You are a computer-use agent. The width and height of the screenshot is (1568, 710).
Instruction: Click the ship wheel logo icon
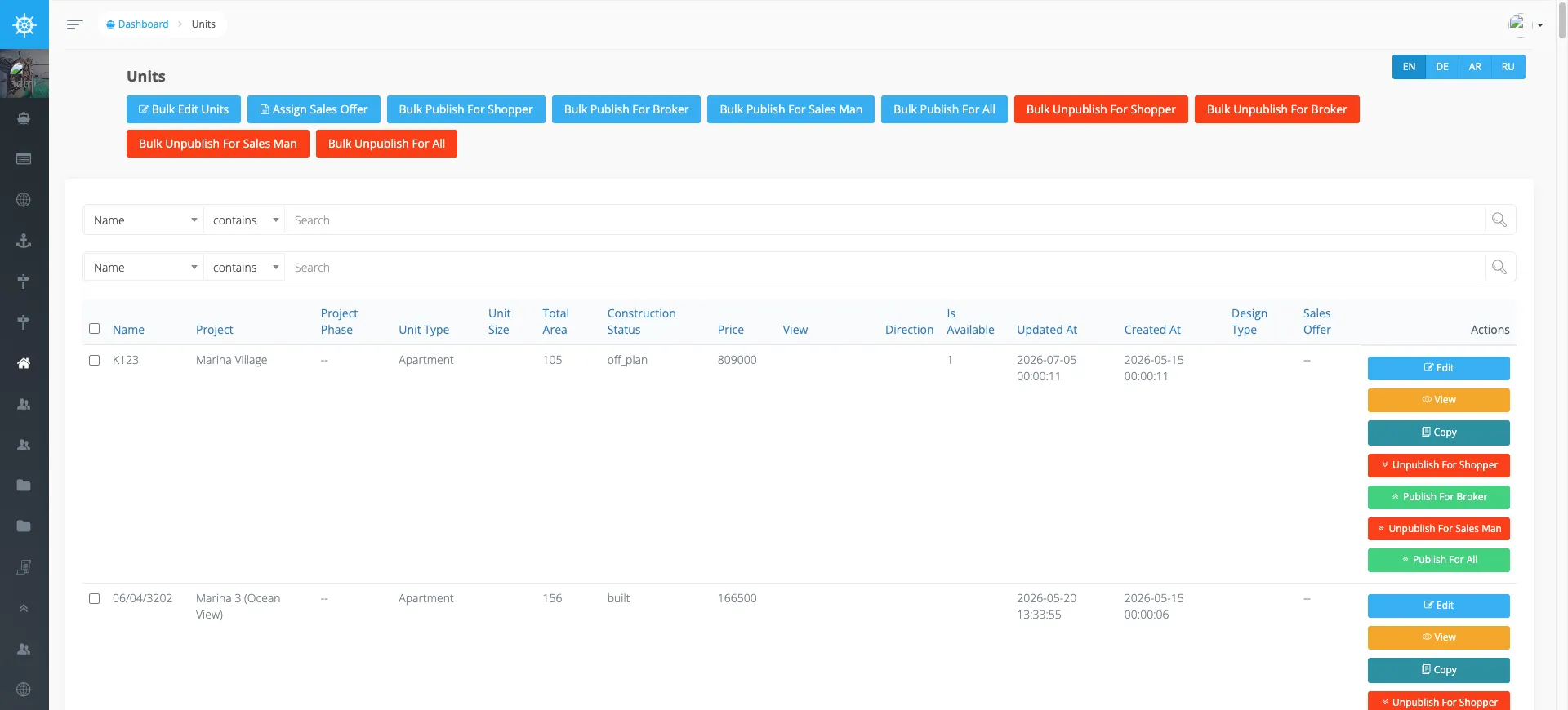24,24
